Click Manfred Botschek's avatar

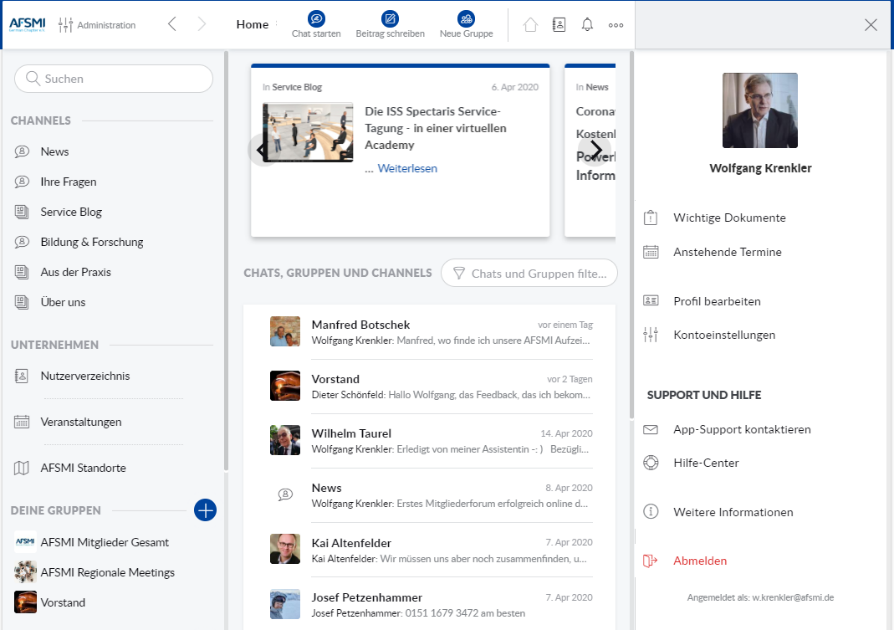click(x=285, y=331)
